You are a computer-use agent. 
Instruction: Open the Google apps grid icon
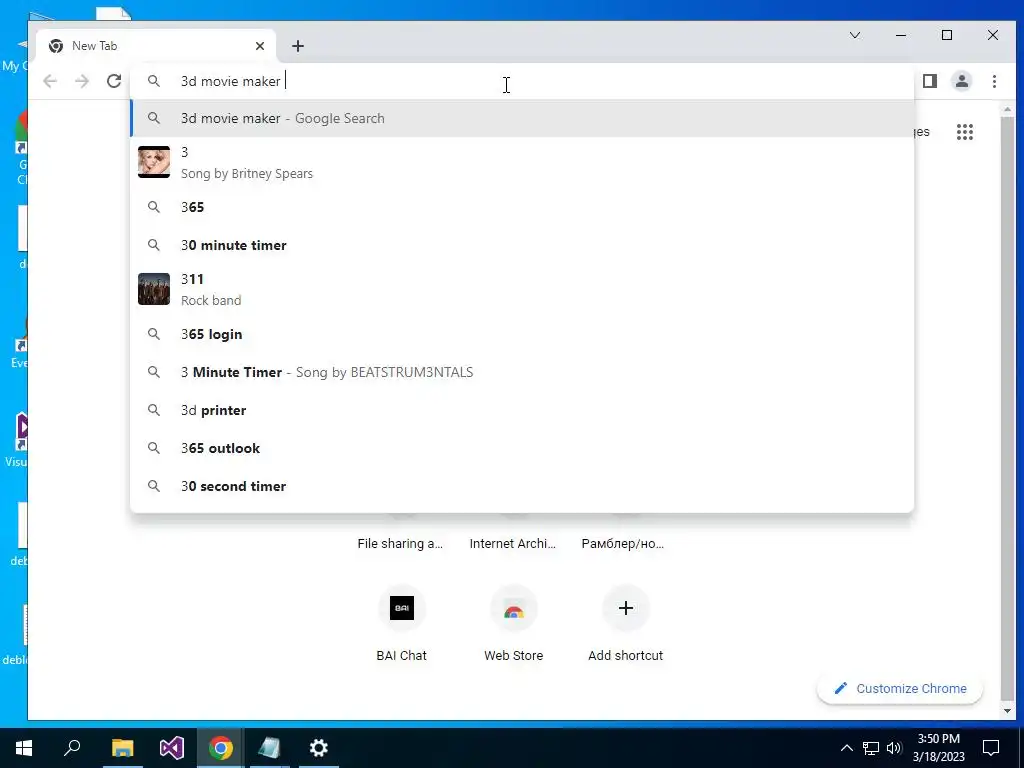tap(965, 132)
